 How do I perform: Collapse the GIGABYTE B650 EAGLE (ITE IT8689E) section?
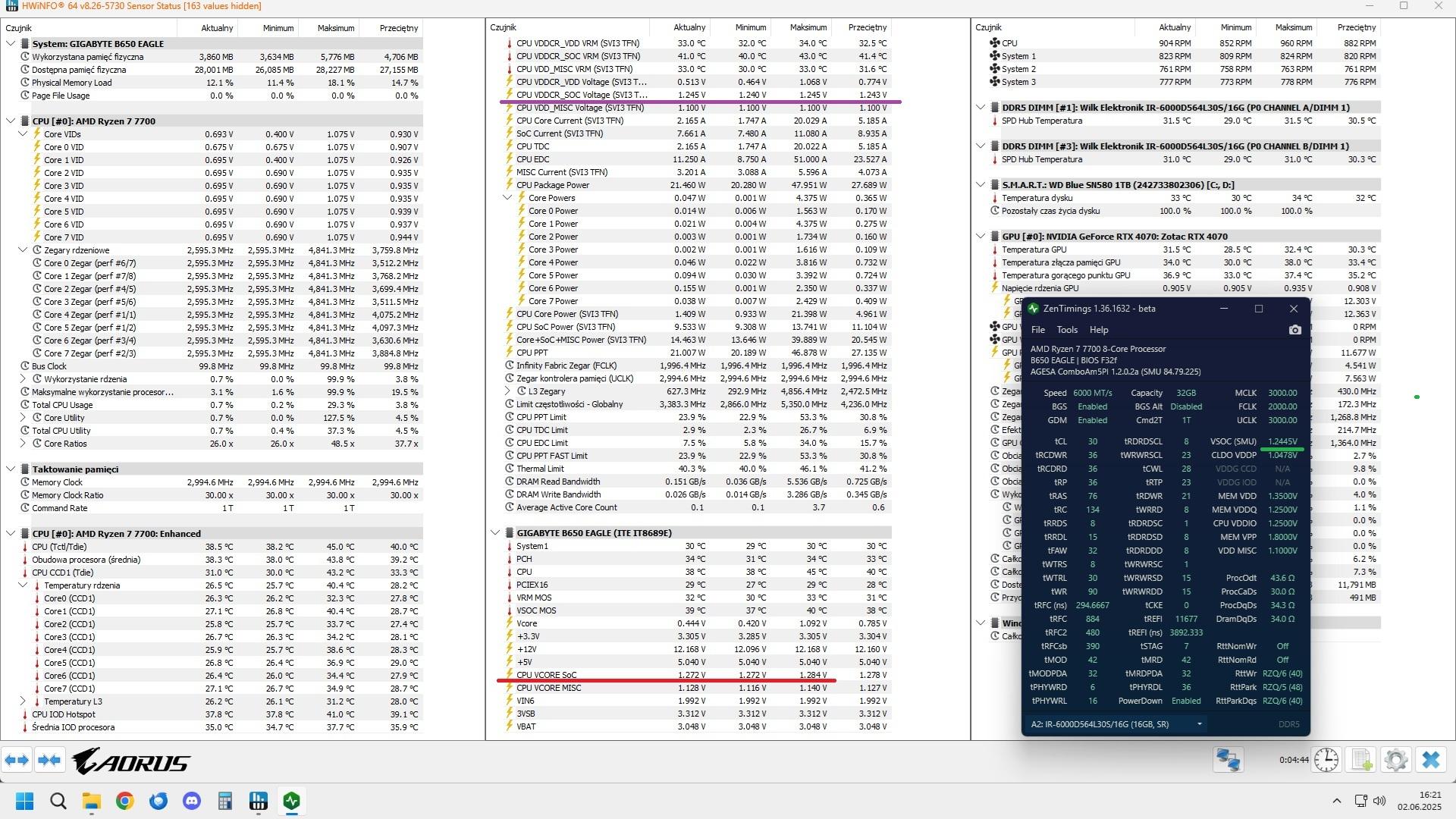coord(495,533)
